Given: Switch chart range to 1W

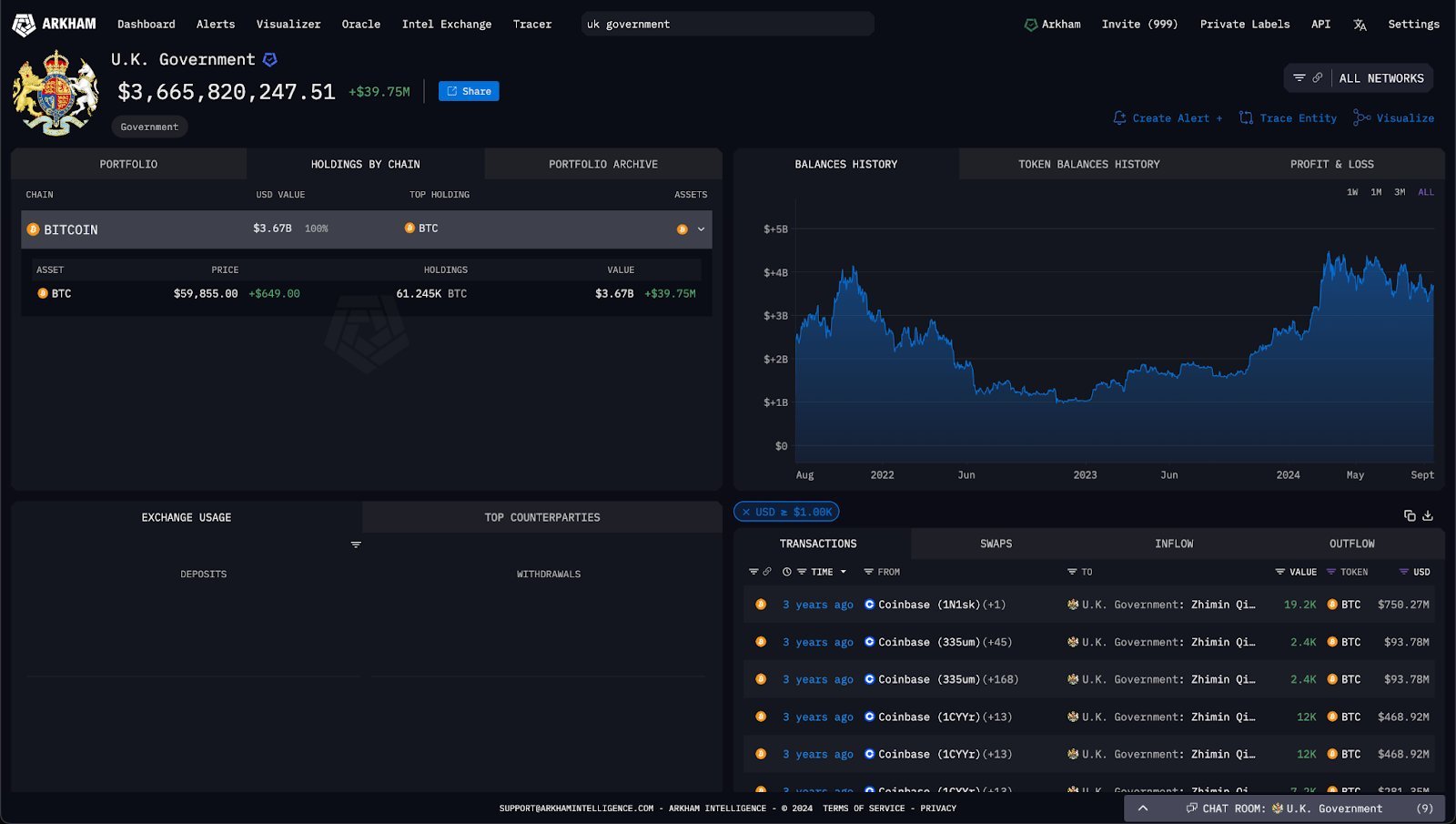Looking at the screenshot, I should (1350, 192).
